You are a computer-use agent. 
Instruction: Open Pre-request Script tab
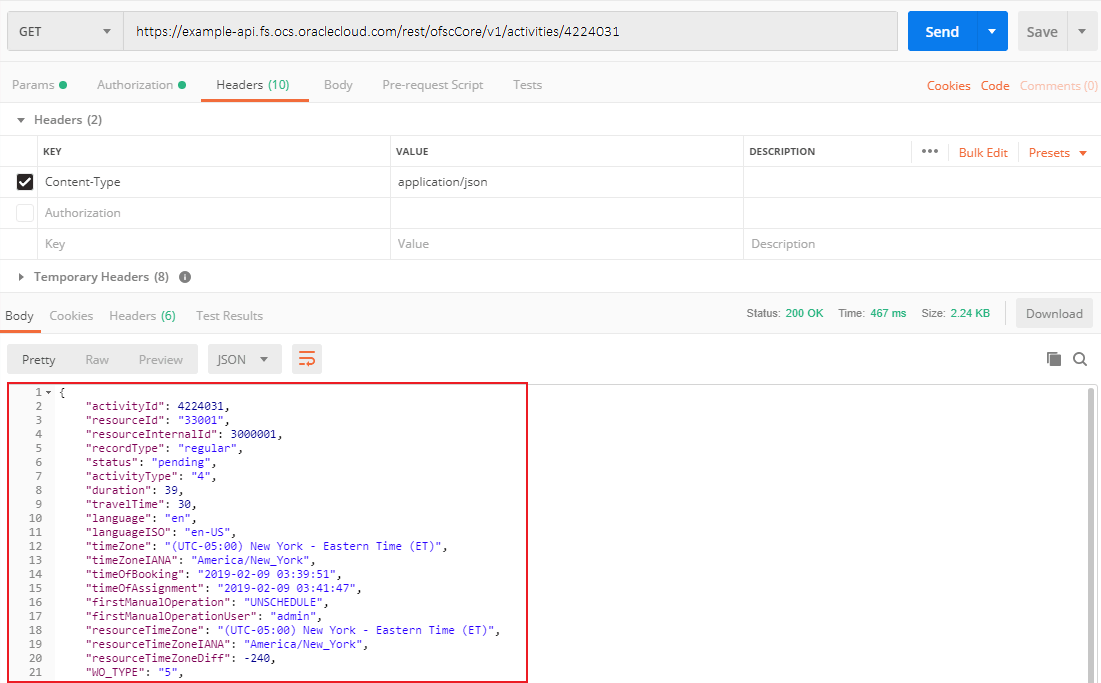click(433, 85)
